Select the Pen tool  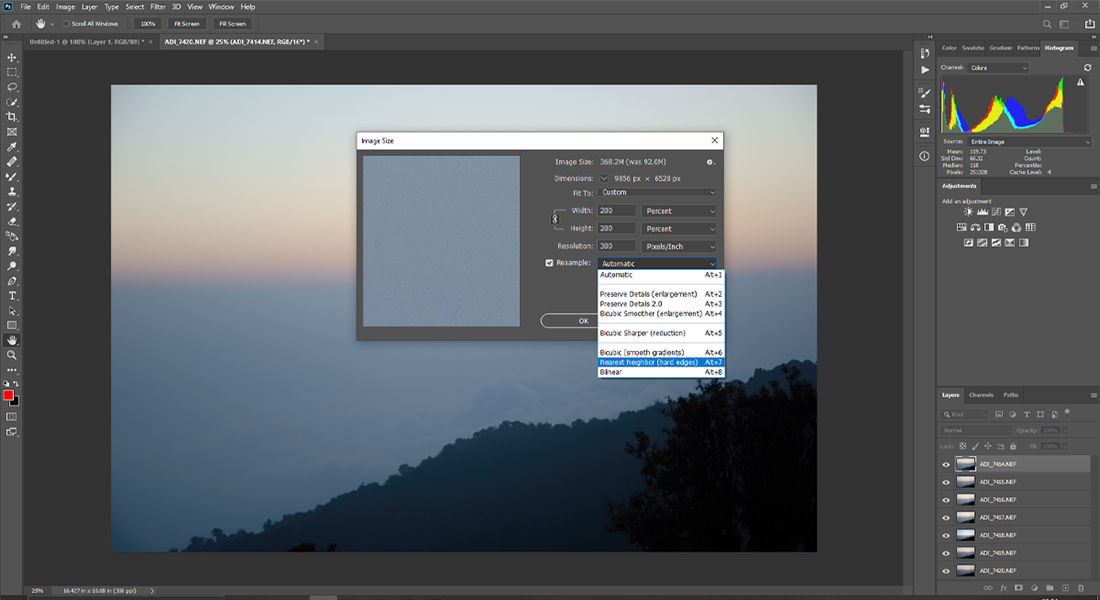pos(12,281)
